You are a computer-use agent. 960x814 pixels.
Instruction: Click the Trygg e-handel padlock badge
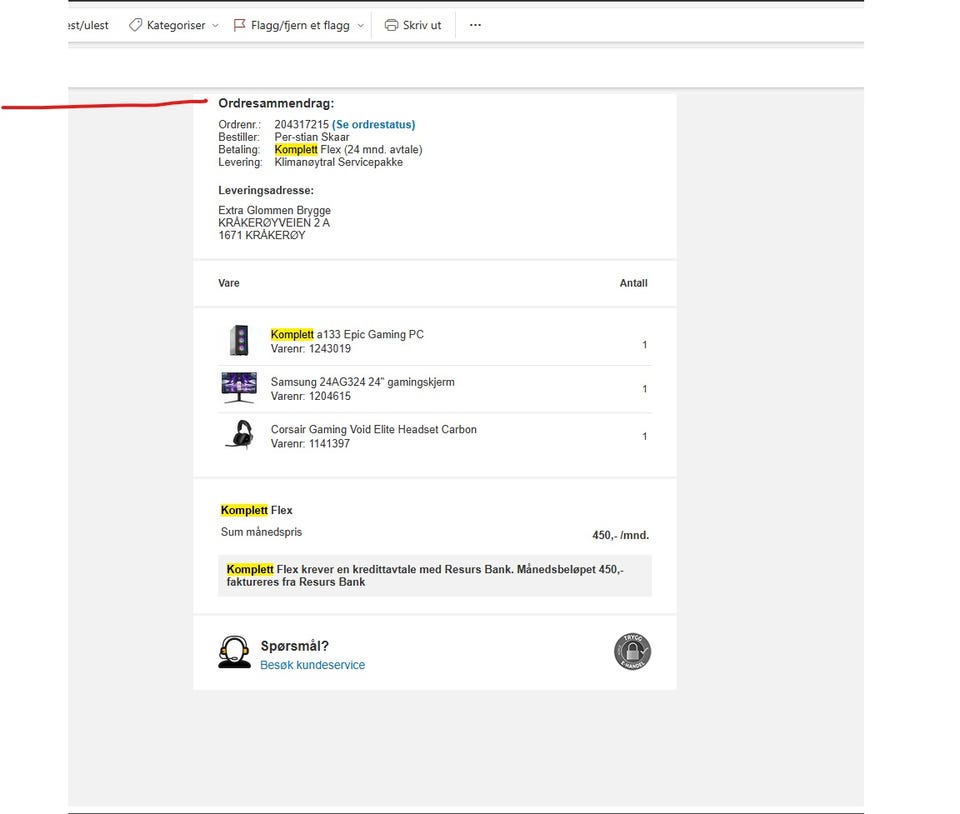[x=632, y=651]
